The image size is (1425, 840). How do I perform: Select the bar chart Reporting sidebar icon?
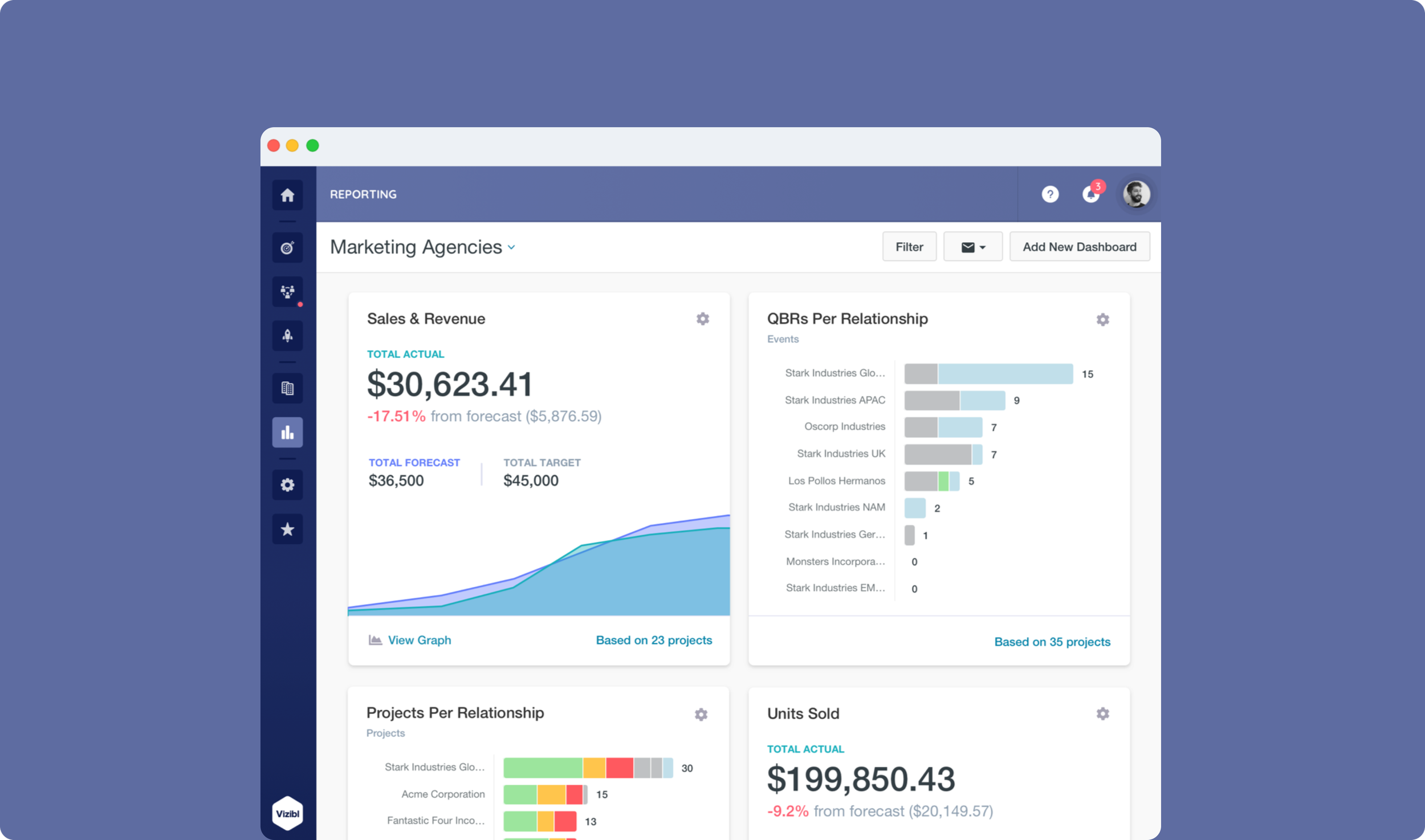(x=287, y=433)
